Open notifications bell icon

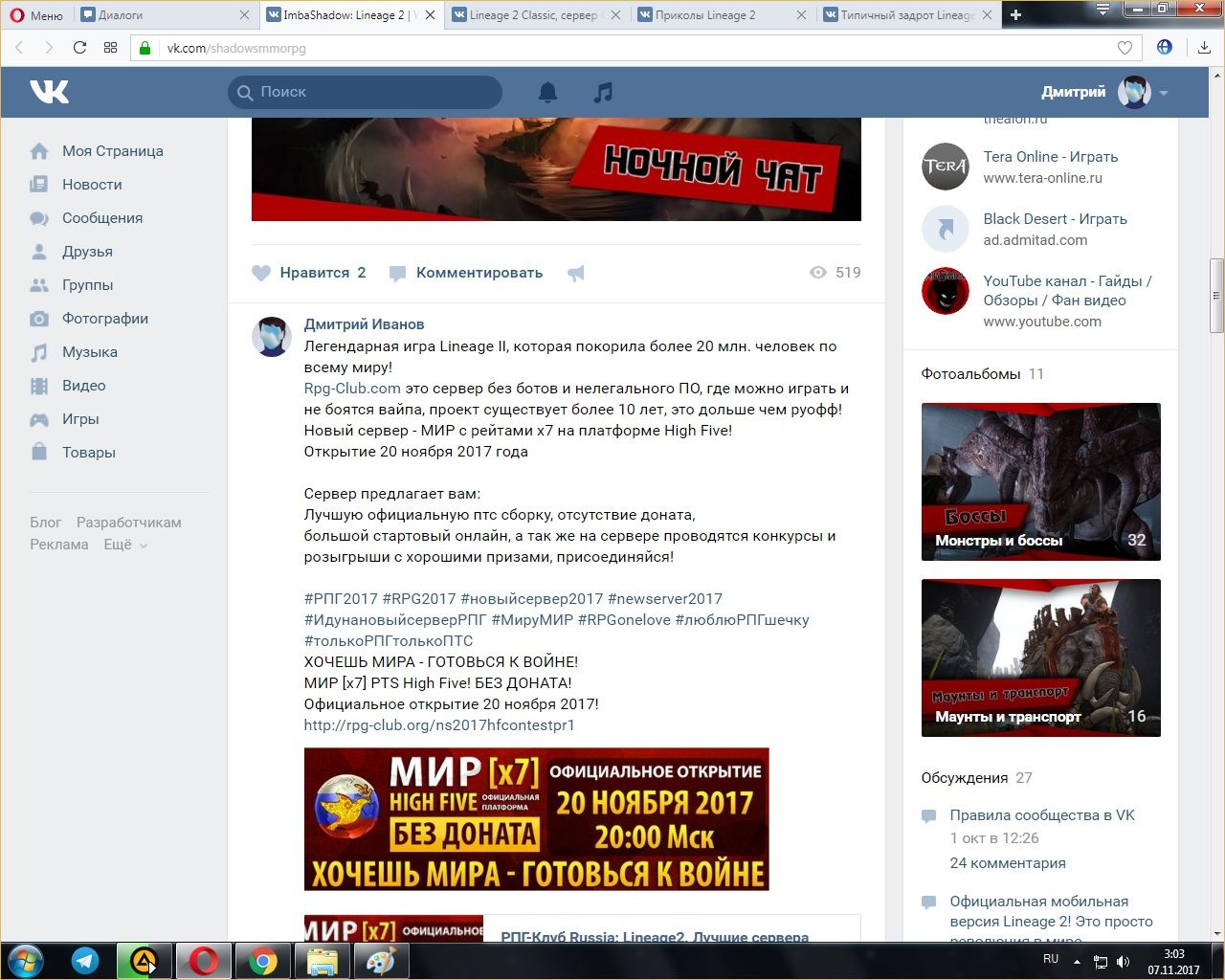[547, 92]
